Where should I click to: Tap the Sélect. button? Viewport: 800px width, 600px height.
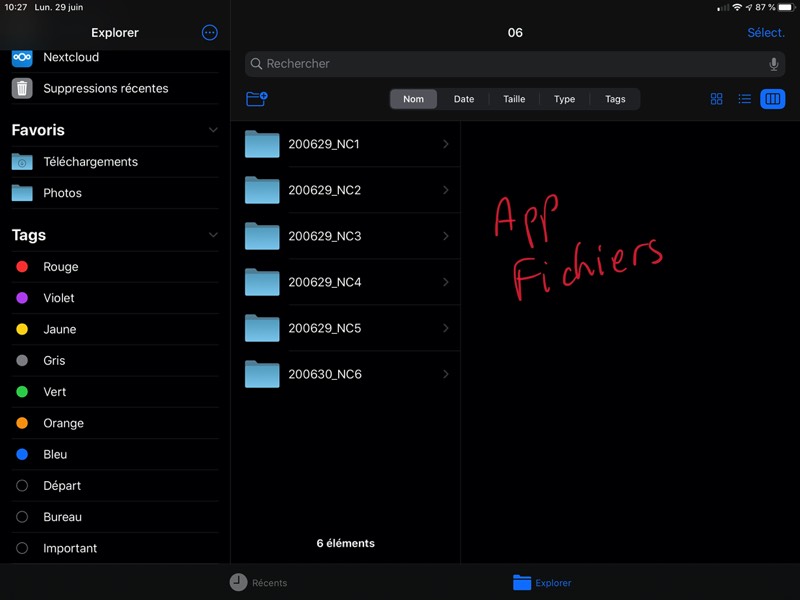click(x=765, y=33)
